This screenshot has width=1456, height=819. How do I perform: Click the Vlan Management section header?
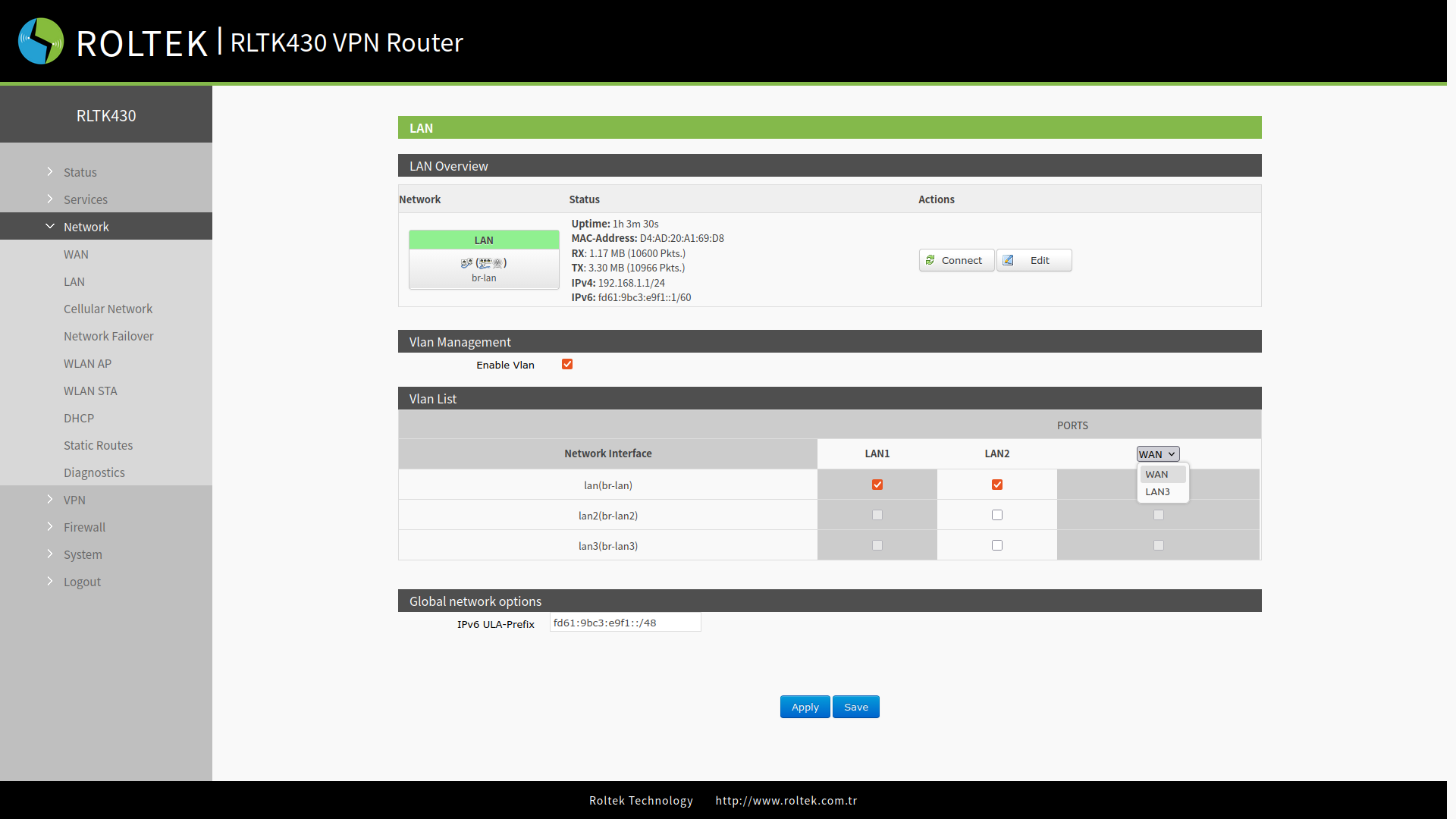point(830,341)
